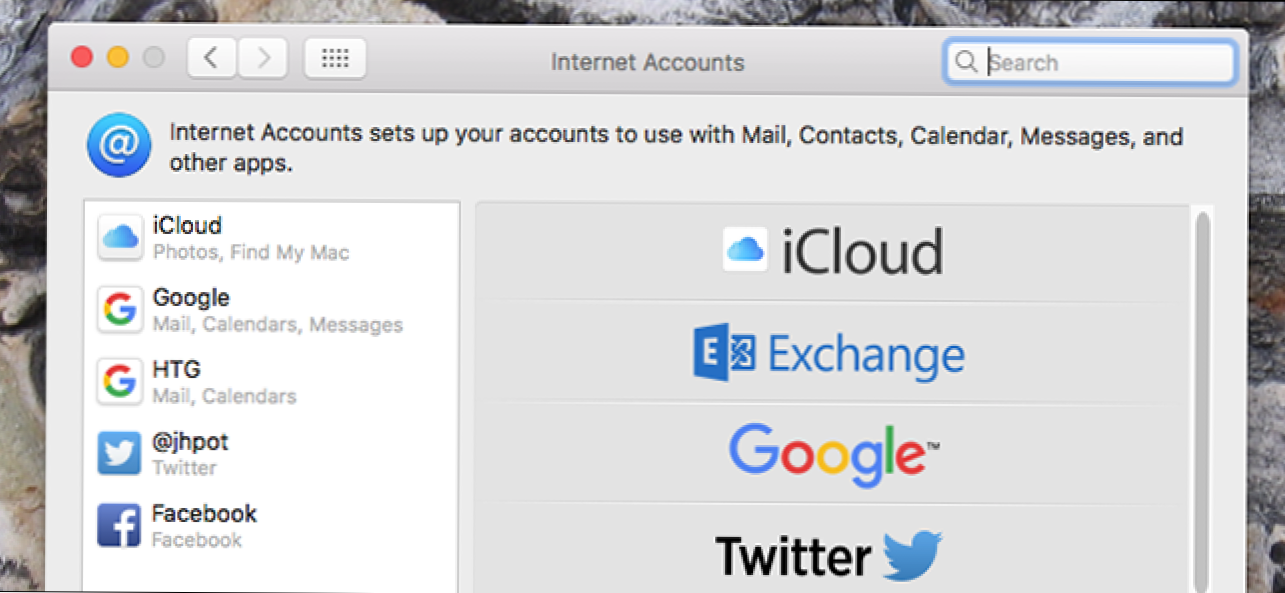Image resolution: width=1285 pixels, height=593 pixels.
Task: Click the Internet Accounts @ icon
Action: 119,146
